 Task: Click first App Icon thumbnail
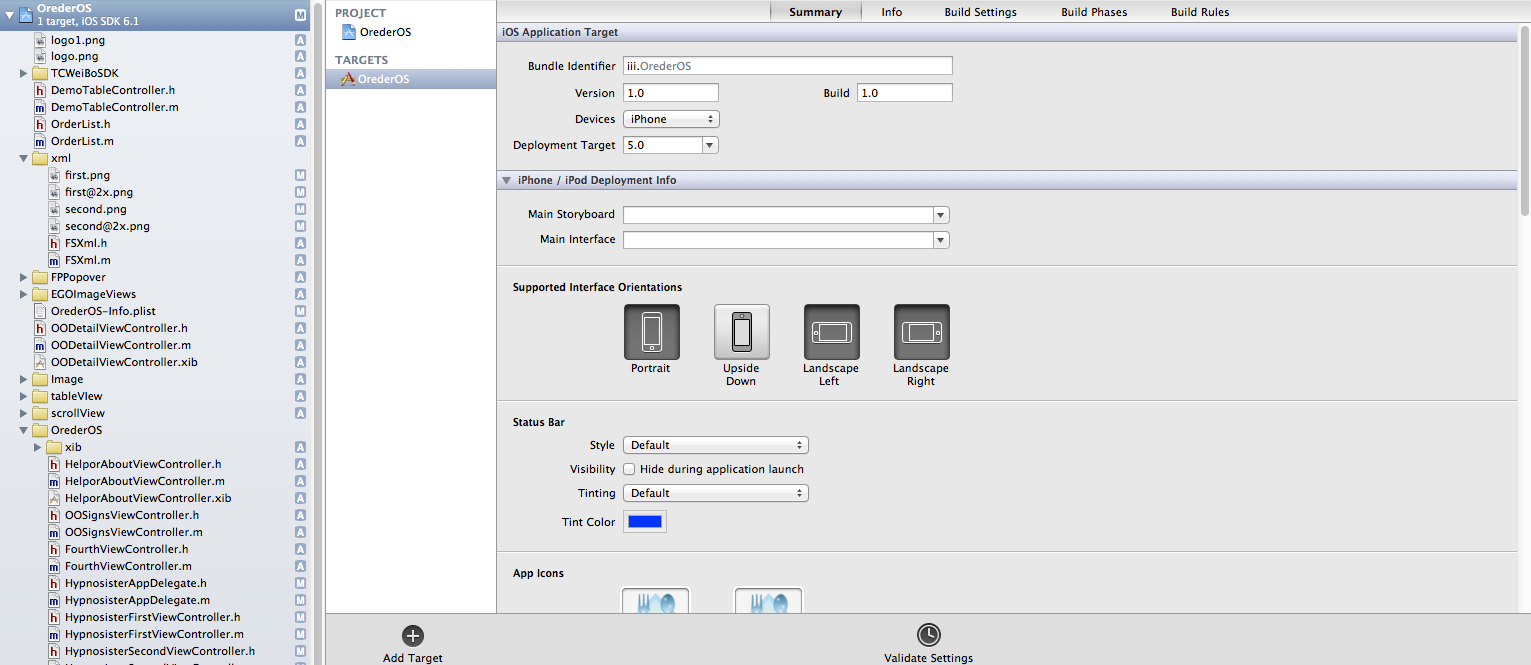pos(655,600)
